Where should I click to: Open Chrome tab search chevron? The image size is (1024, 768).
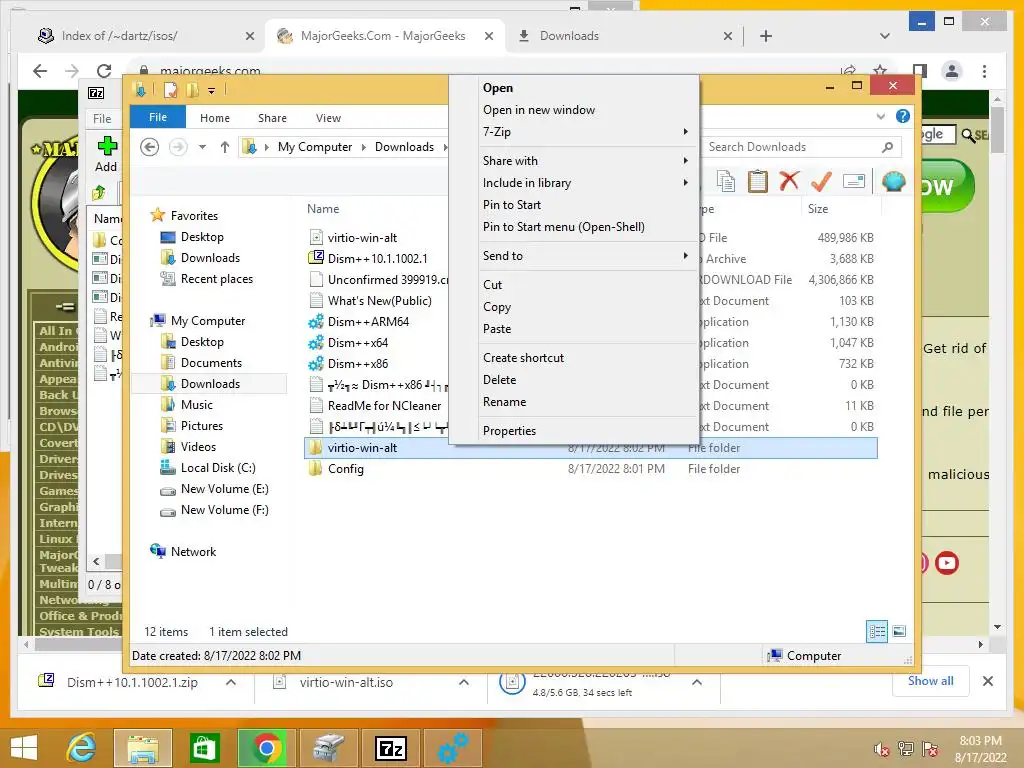[884, 36]
